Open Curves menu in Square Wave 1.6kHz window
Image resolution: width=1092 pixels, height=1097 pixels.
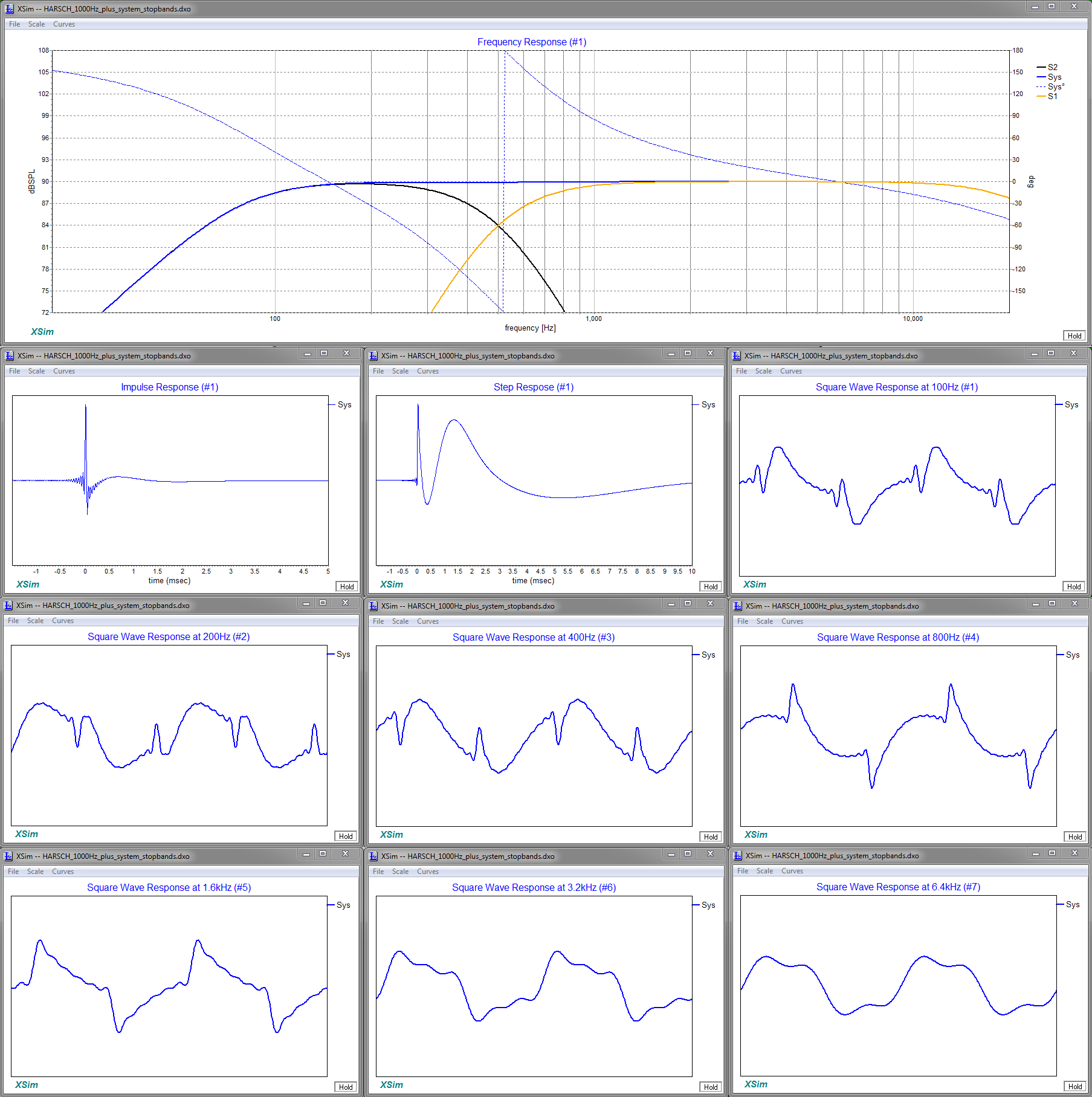coord(63,872)
